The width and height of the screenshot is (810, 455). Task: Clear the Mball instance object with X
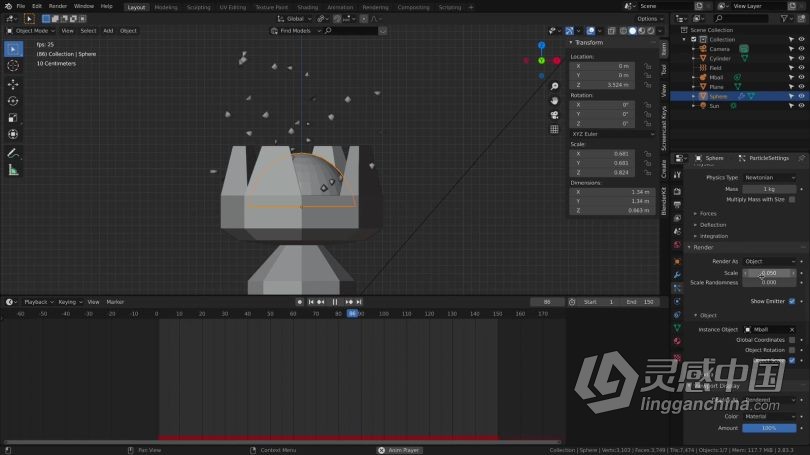click(x=792, y=330)
